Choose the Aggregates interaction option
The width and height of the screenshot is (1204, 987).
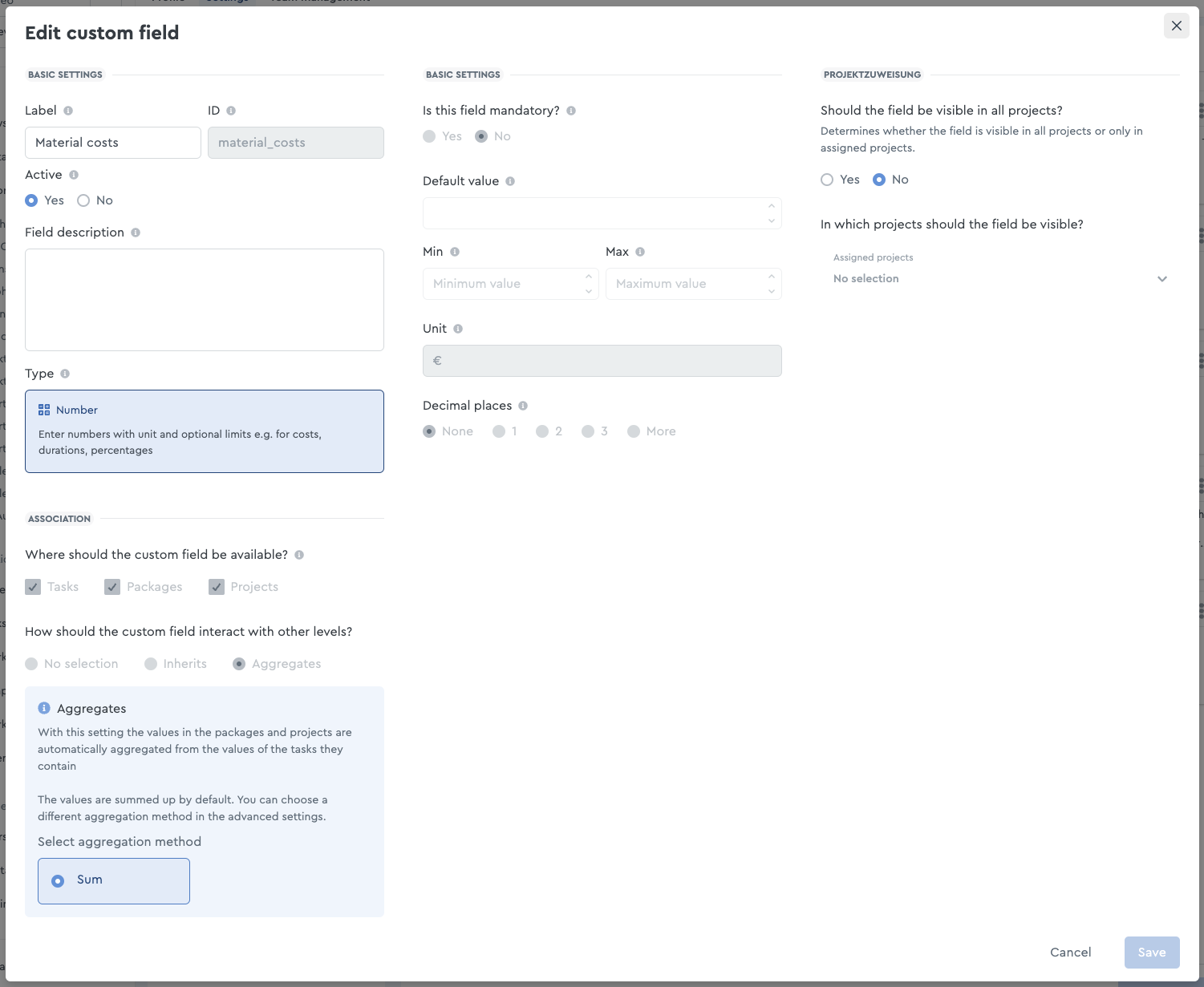239,664
